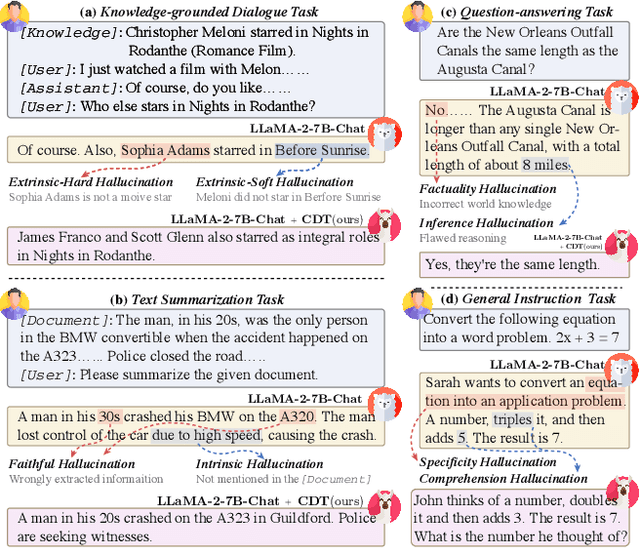Click the 'Extrinsic-Hard Hallucination' label
This screenshot has height=548, width=640.
tap(91, 182)
